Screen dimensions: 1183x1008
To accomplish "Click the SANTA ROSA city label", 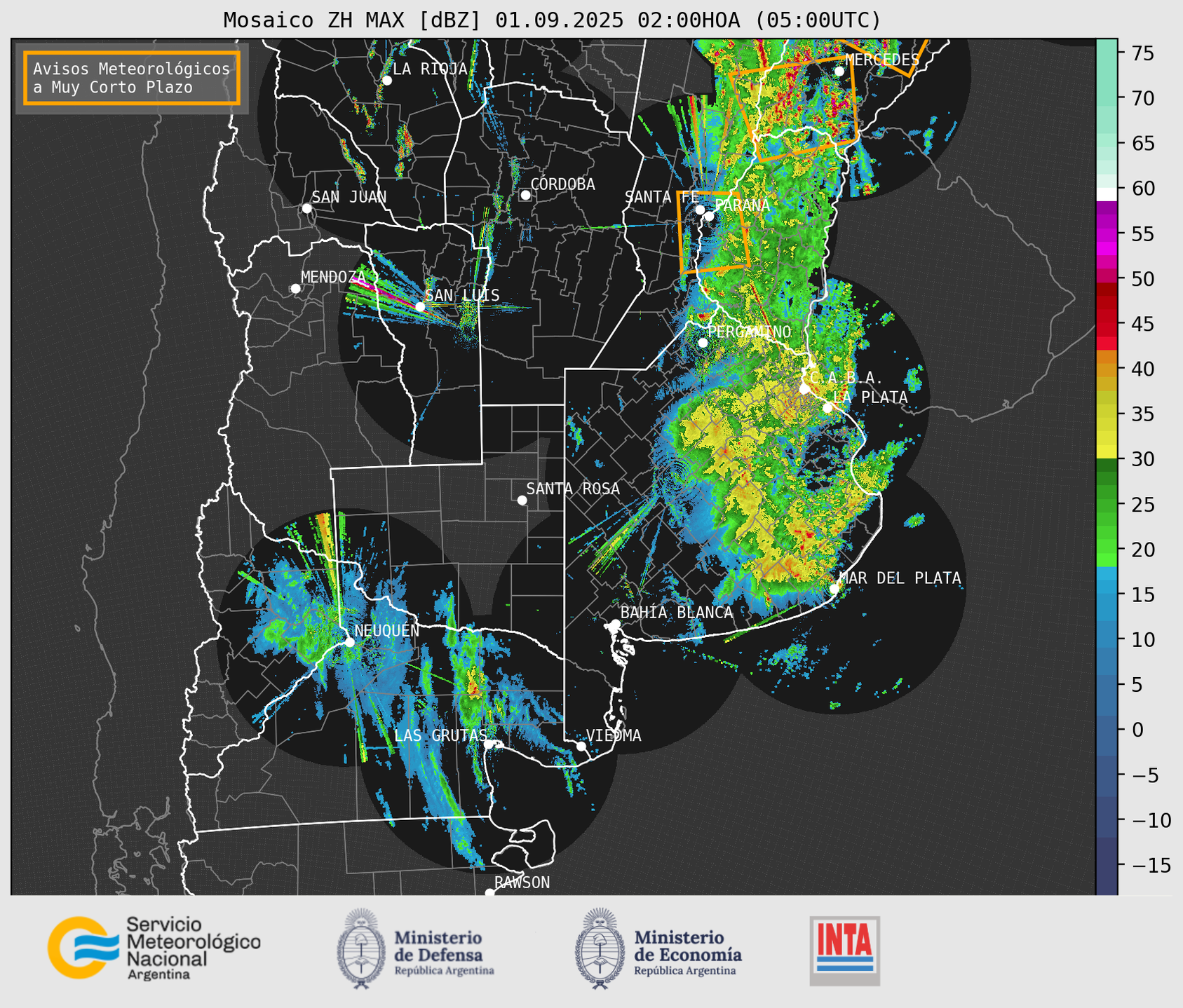I will [x=573, y=489].
